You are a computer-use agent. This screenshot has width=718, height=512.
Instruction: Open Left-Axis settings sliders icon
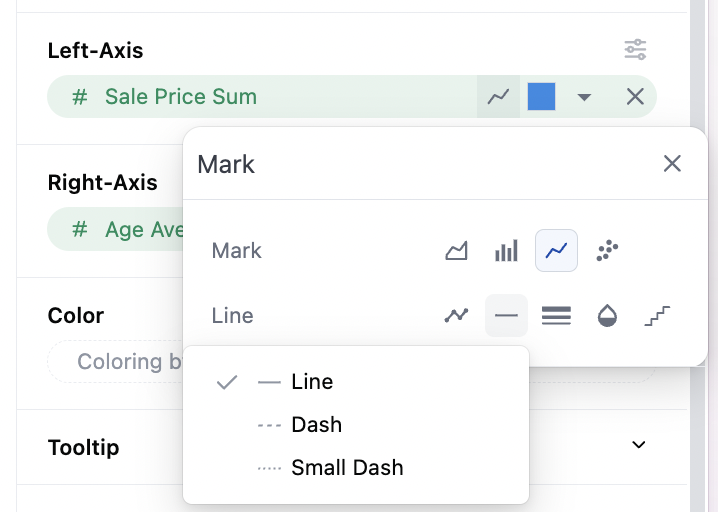click(x=635, y=49)
